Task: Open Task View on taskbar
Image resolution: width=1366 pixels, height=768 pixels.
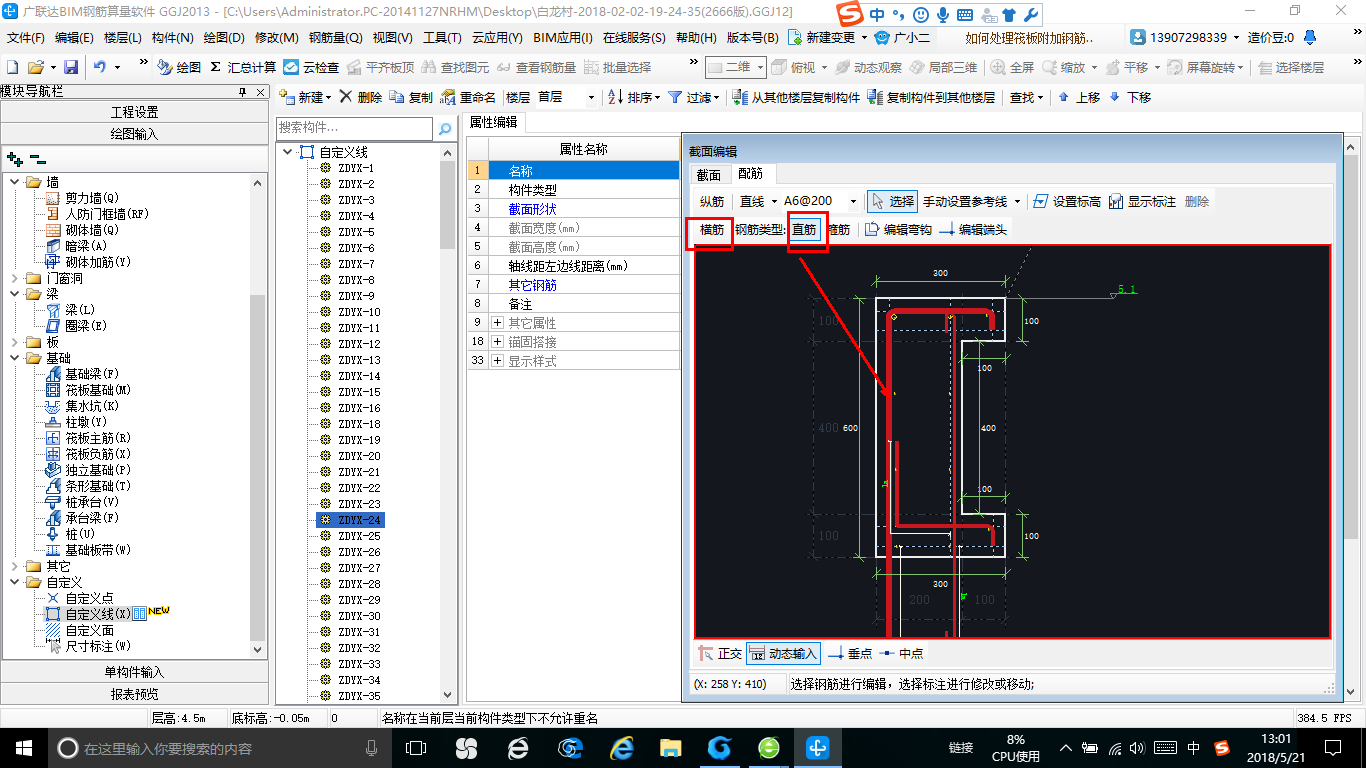Action: point(415,747)
